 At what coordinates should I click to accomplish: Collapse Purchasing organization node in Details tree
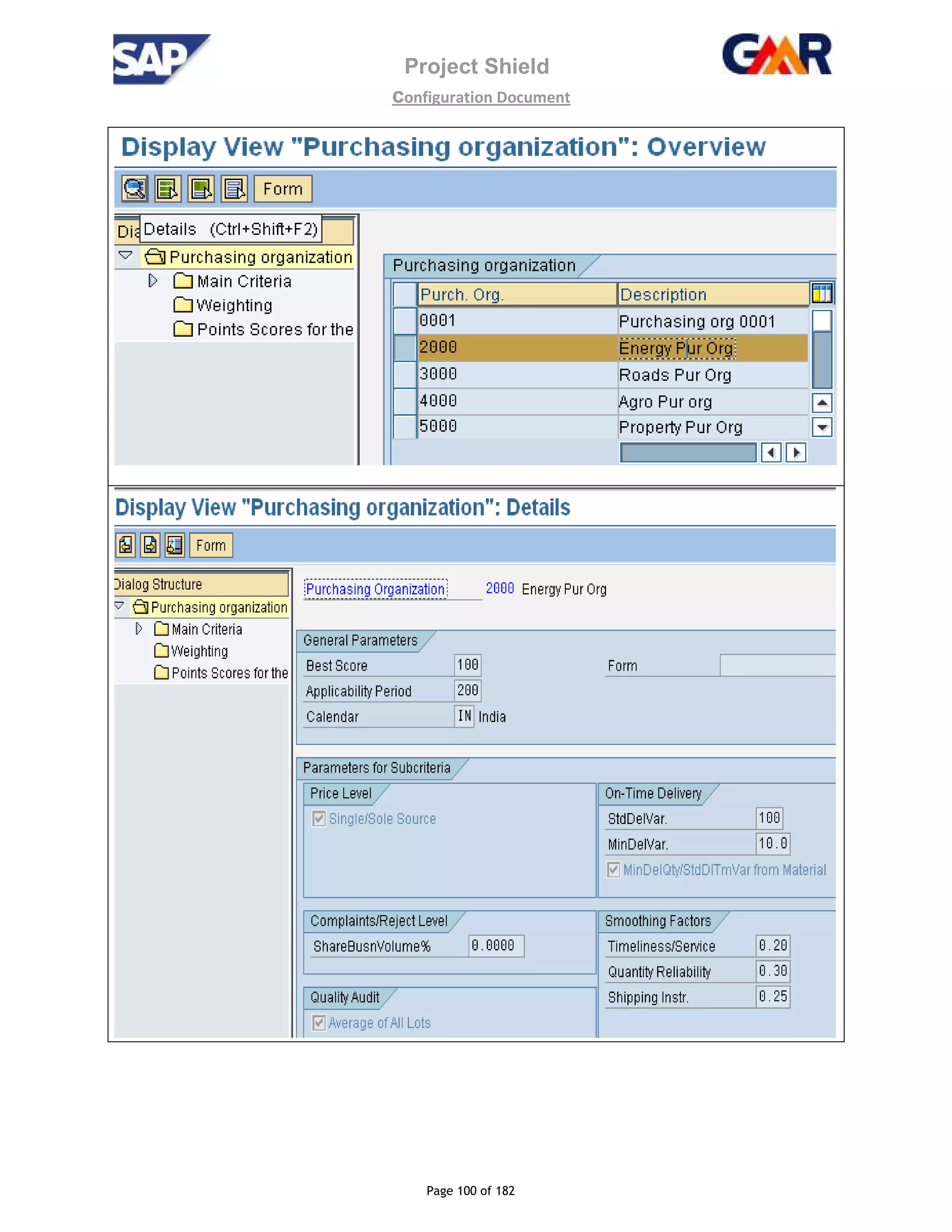(x=119, y=606)
